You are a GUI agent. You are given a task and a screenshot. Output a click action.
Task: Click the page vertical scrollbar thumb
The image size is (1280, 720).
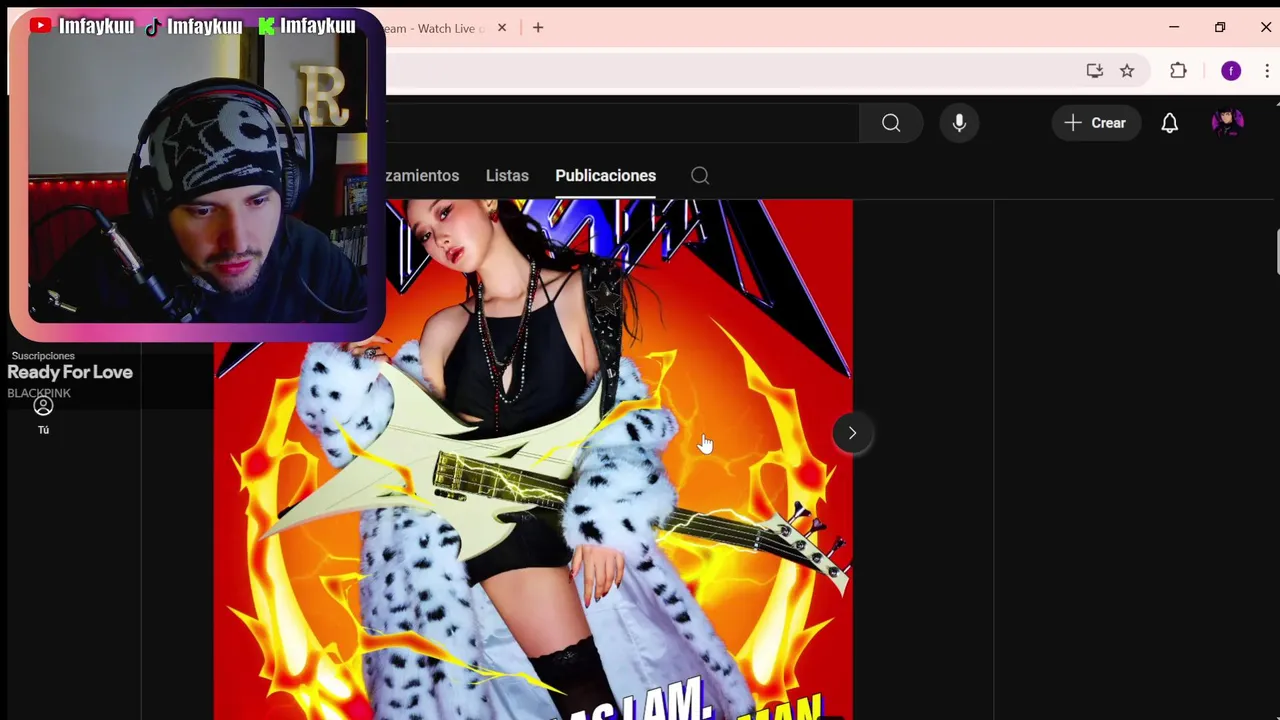(x=1277, y=250)
